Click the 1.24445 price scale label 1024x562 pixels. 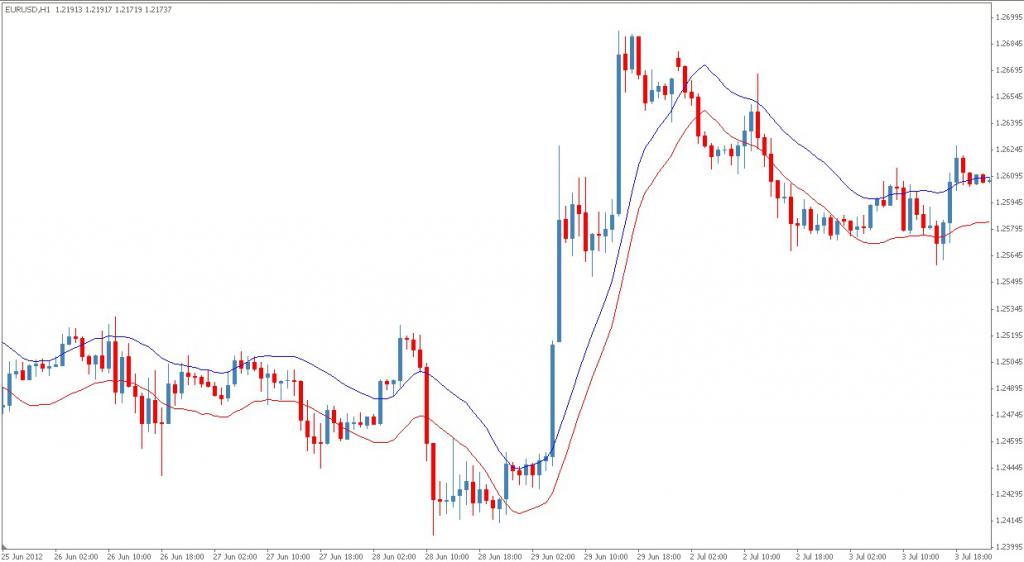click(1009, 467)
